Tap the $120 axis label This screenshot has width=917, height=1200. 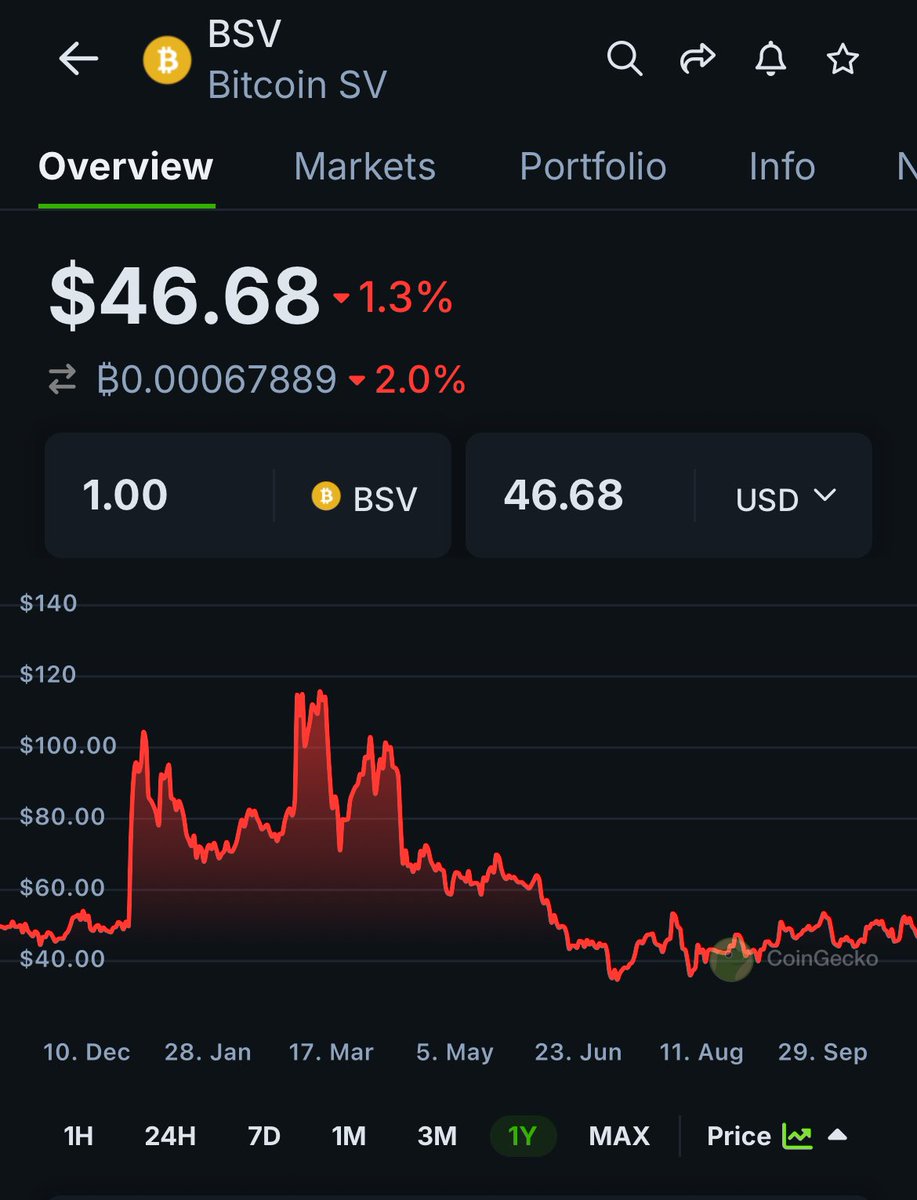click(x=48, y=675)
